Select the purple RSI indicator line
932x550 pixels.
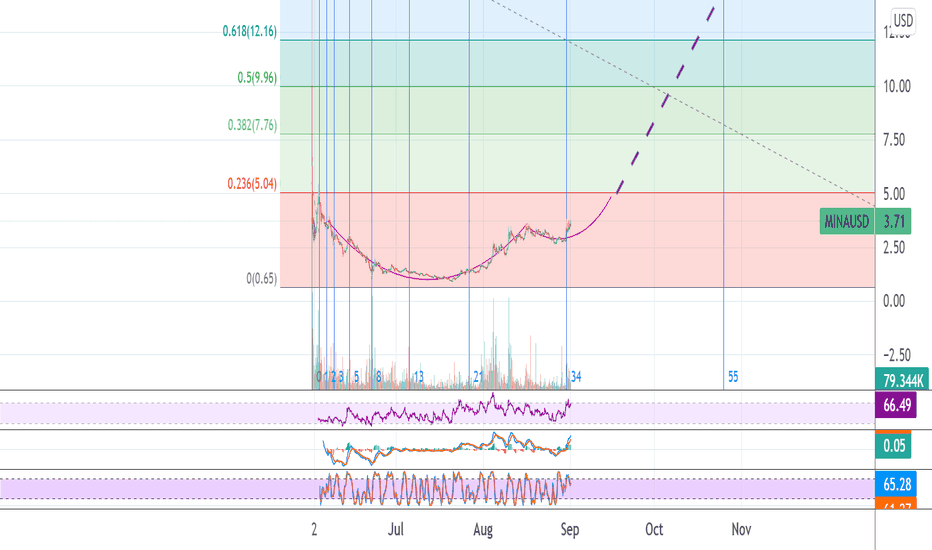[445, 410]
